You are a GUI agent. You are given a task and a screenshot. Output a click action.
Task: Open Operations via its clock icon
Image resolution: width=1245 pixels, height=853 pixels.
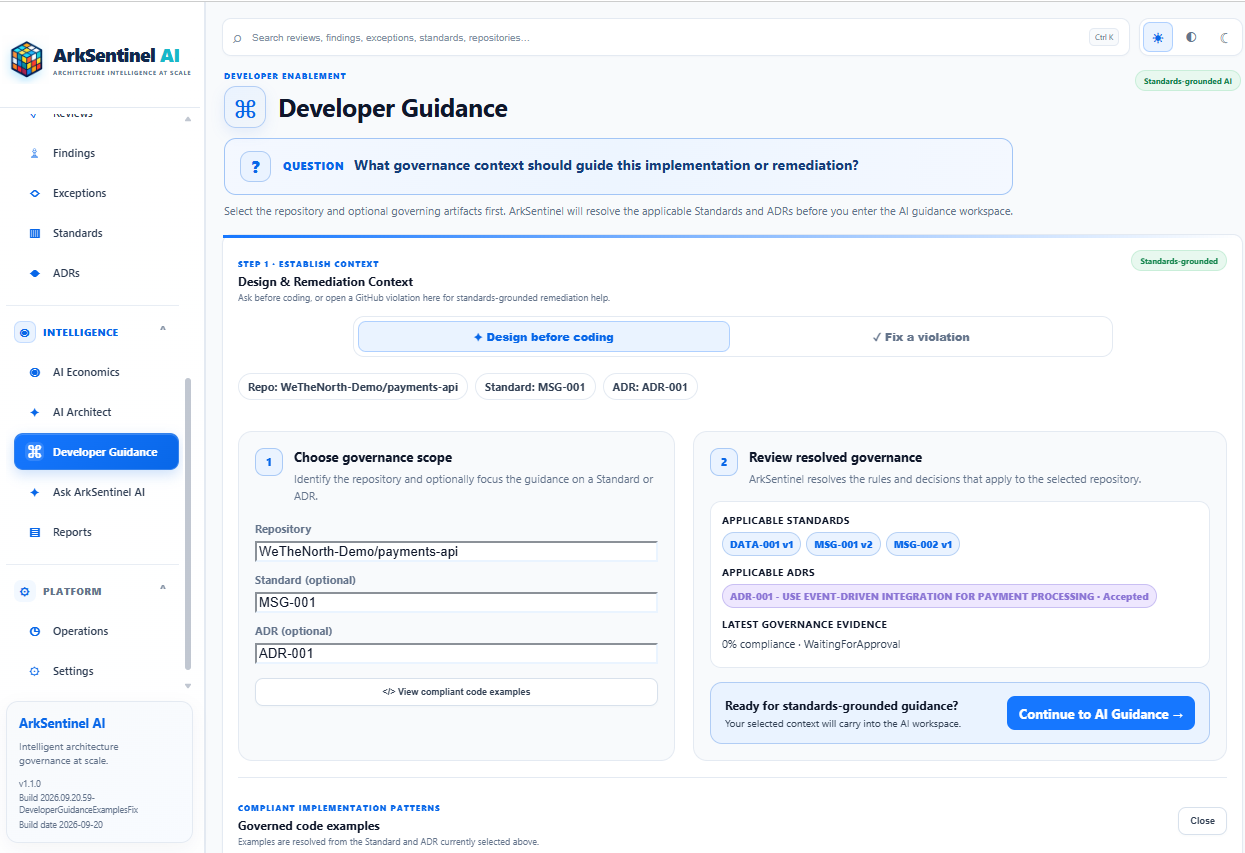[34, 631]
